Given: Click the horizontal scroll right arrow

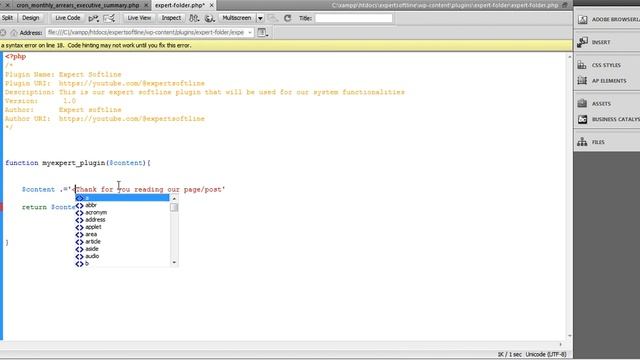Looking at the screenshot, I should (560, 344).
